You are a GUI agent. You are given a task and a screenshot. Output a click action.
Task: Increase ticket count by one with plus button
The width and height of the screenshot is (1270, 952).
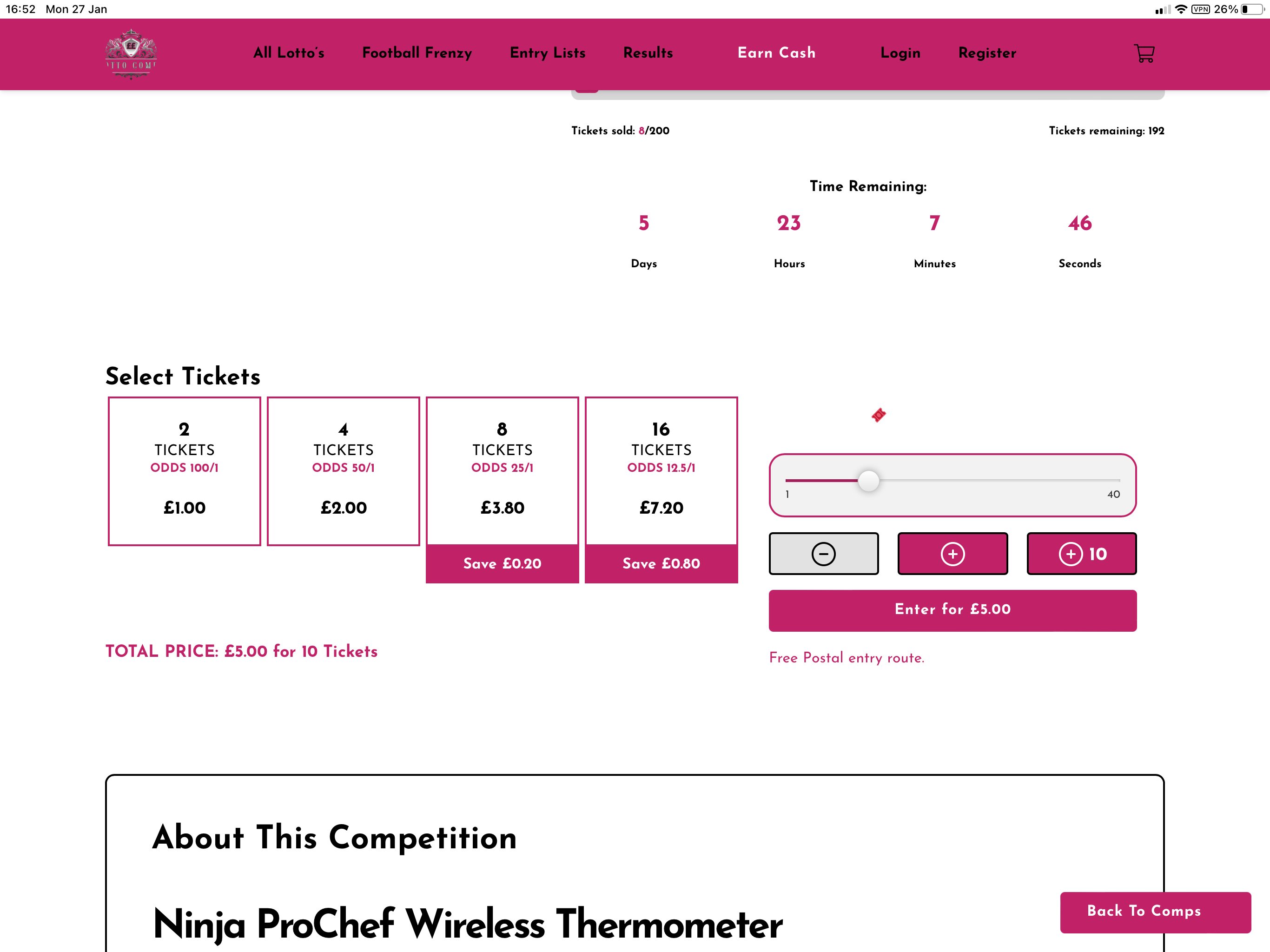coord(952,554)
